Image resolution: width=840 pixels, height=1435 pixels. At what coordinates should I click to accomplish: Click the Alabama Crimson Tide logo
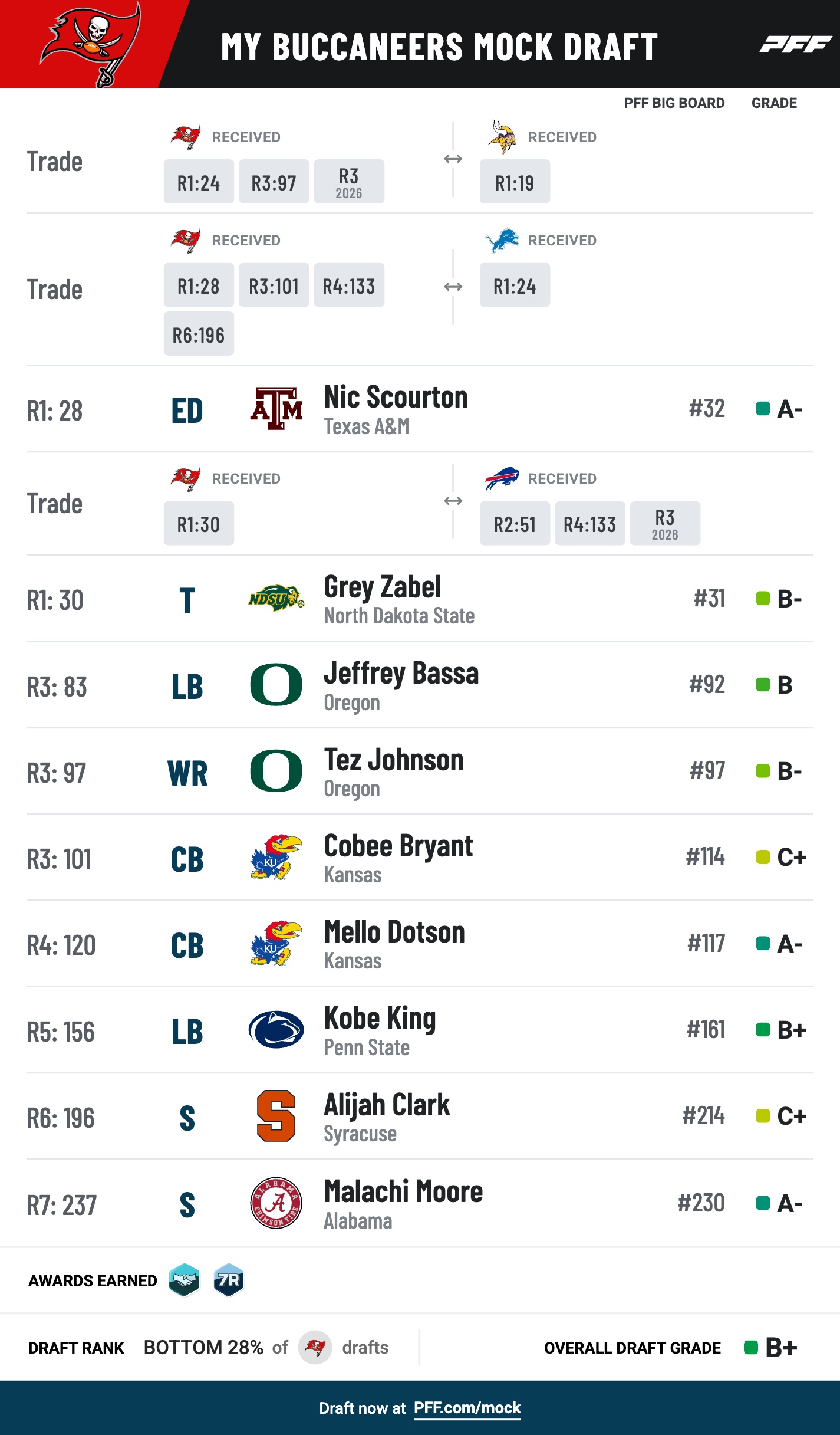coord(276,1203)
